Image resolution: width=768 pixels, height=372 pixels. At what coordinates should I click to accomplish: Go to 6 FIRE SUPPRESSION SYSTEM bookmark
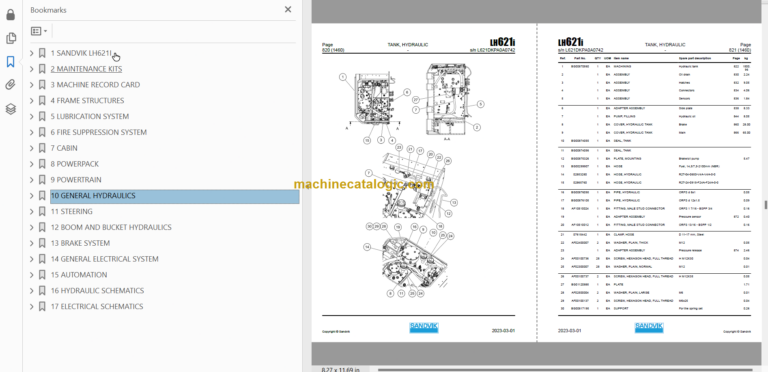(x=98, y=132)
